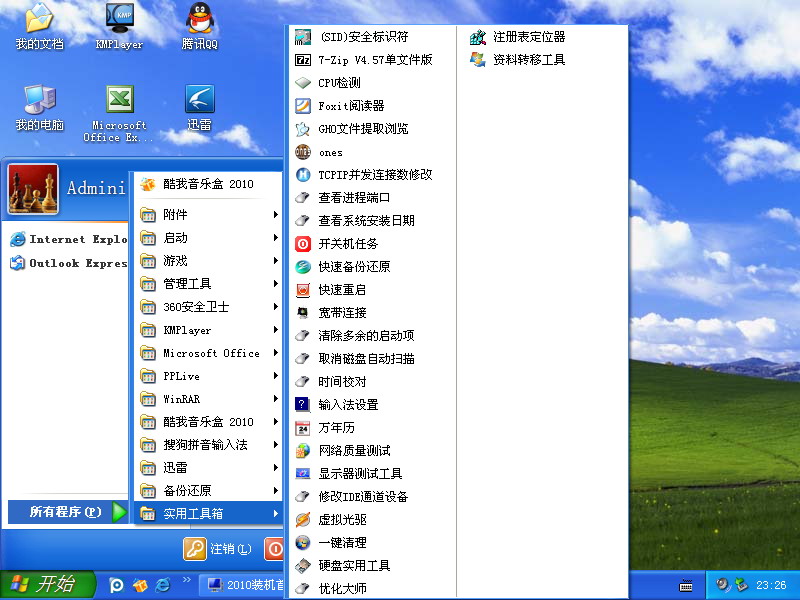Click the green 开始 Start button

tap(47, 584)
